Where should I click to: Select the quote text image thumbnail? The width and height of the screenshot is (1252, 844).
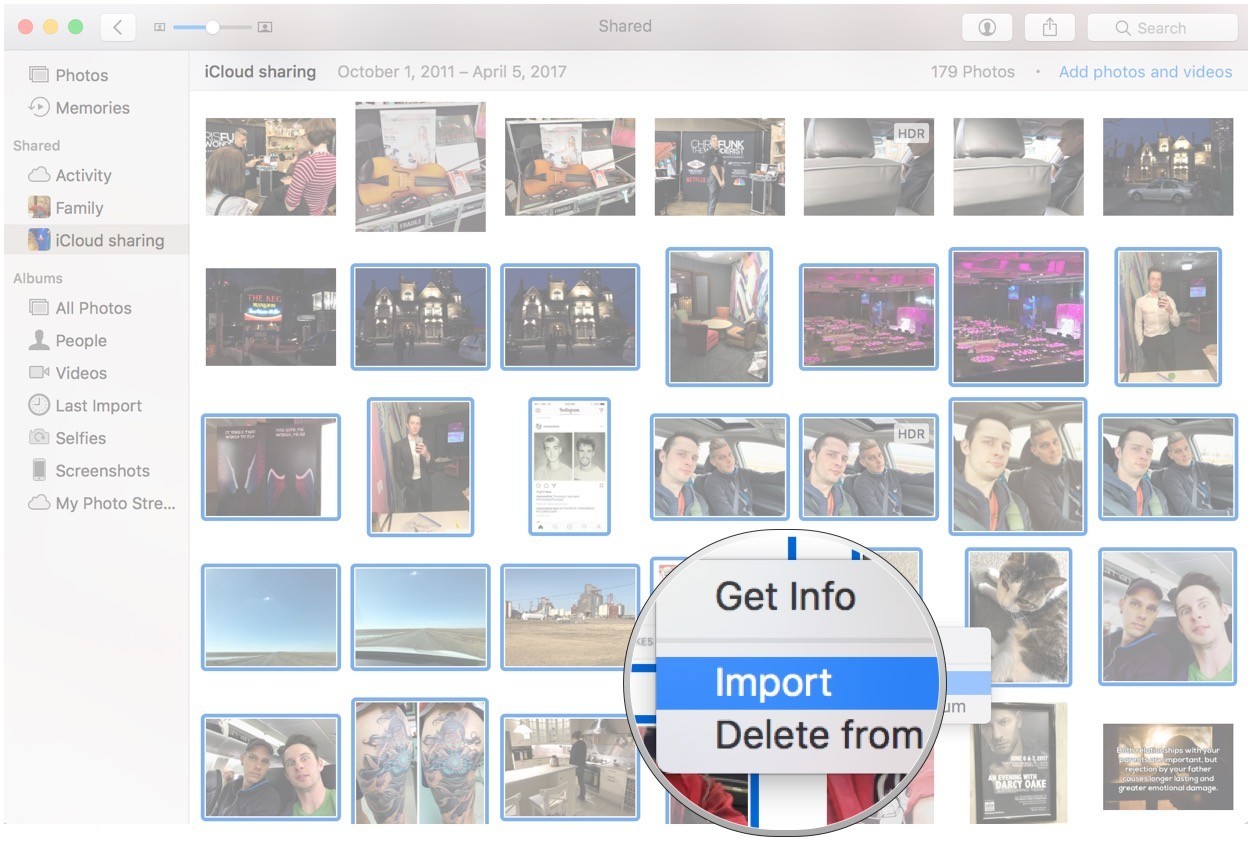point(1168,767)
